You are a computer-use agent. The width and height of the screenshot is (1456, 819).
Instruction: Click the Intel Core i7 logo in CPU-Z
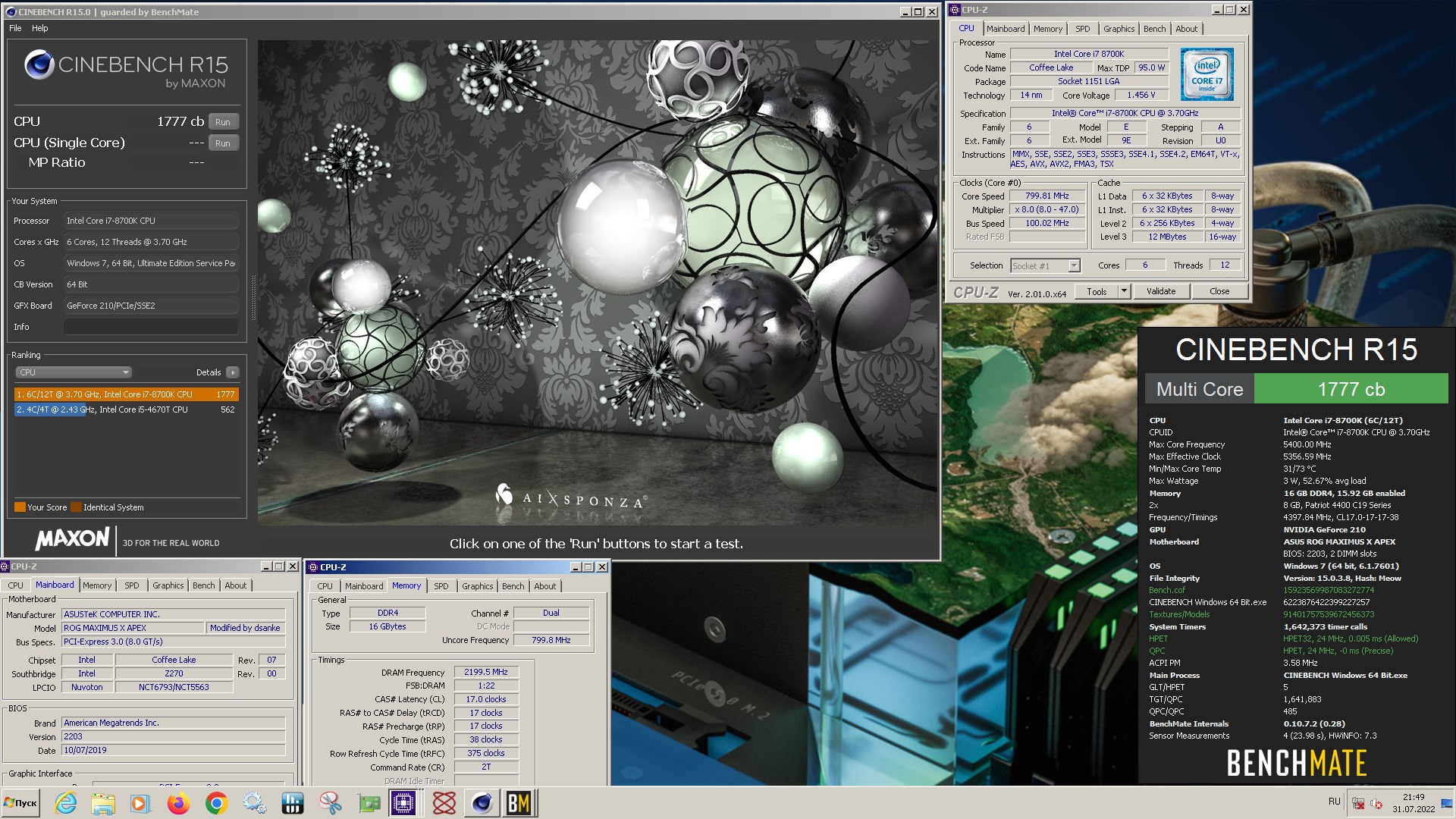pos(1207,74)
